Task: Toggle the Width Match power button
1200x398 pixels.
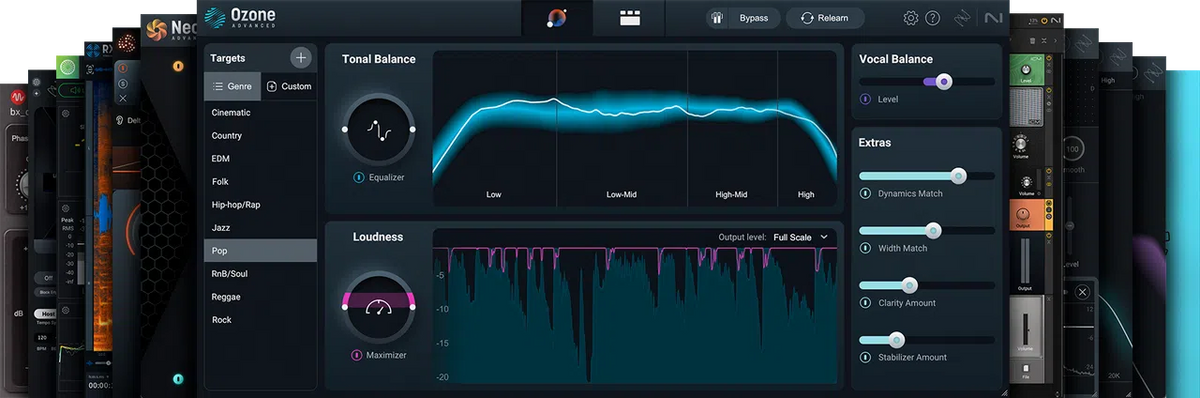Action: coord(865,248)
